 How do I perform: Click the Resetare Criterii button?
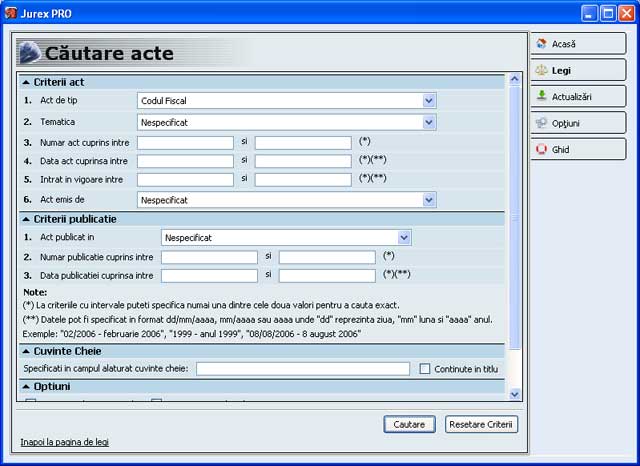[x=481, y=424]
